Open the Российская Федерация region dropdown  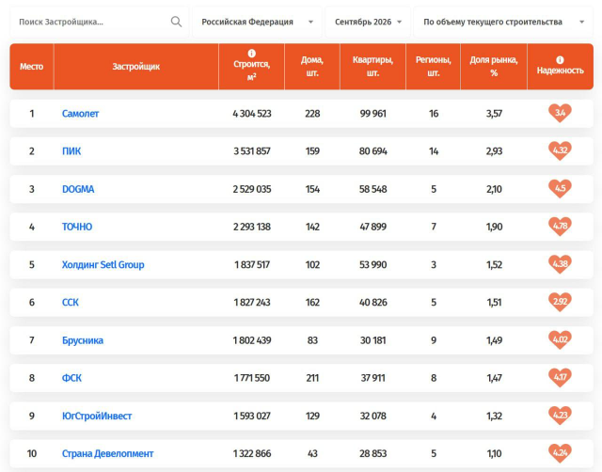coord(257,22)
